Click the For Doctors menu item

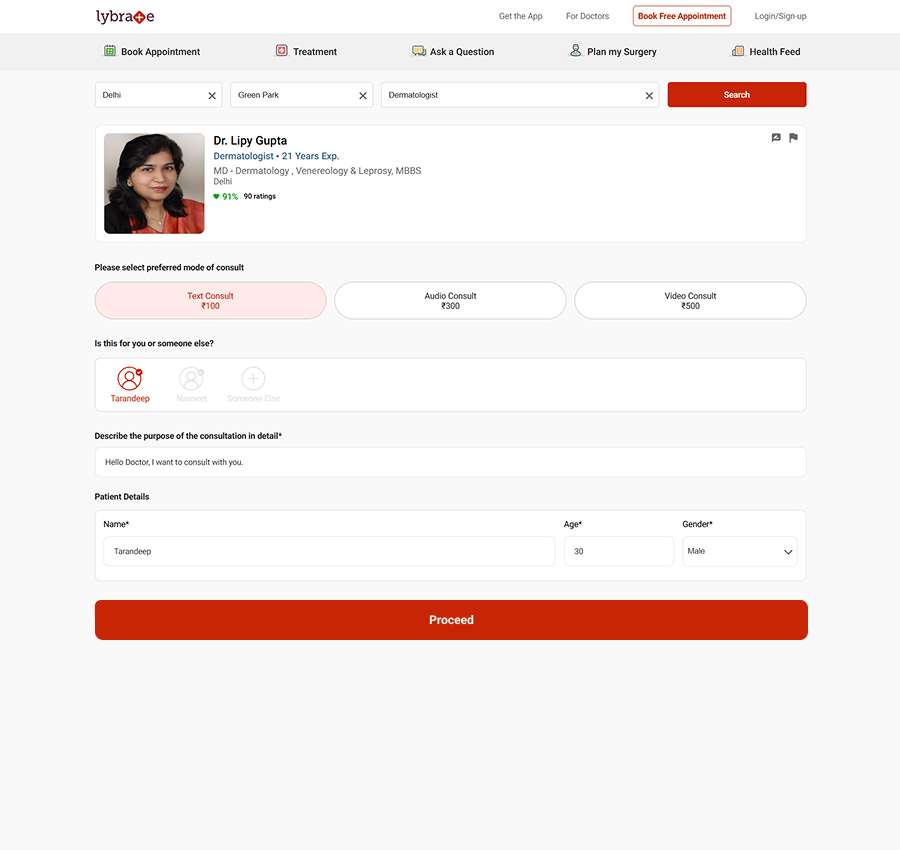[587, 16]
